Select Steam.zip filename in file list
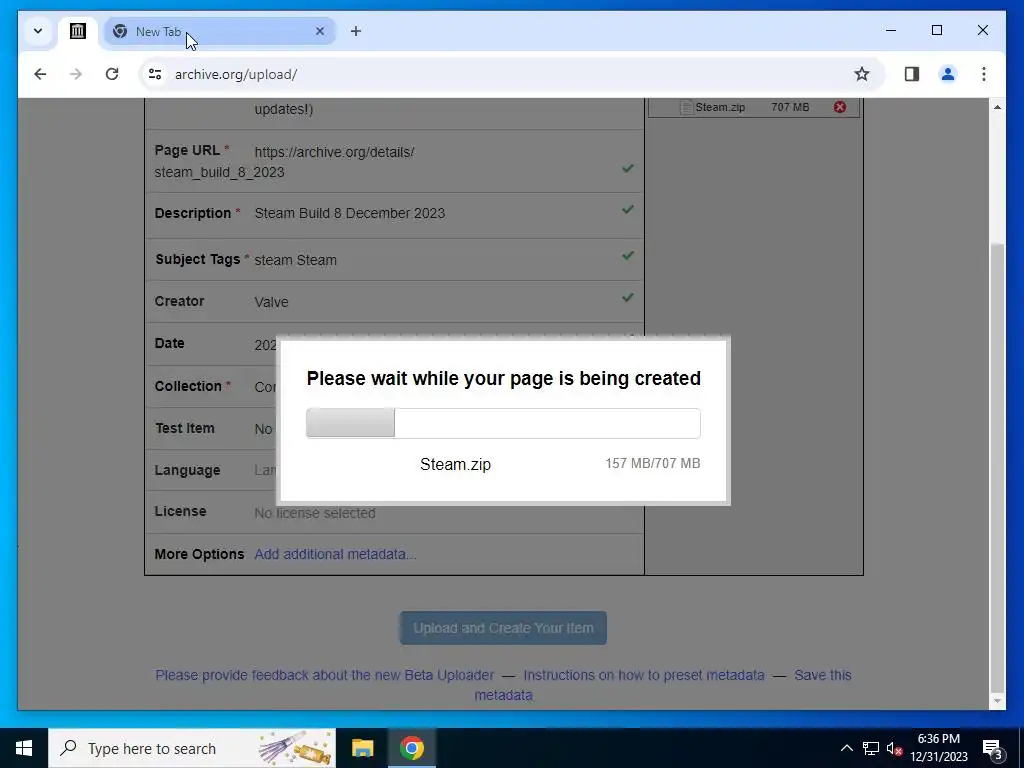 (x=720, y=107)
